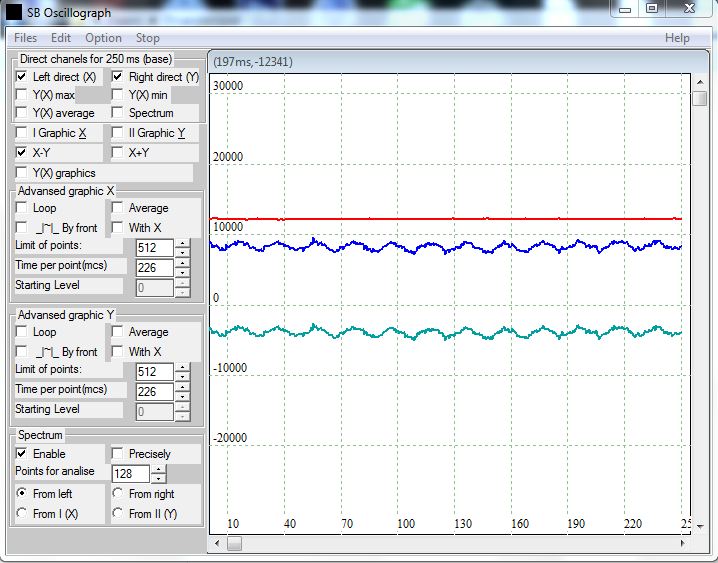This screenshot has width=718, height=563.
Task: Open the Files menu
Action: 25,38
